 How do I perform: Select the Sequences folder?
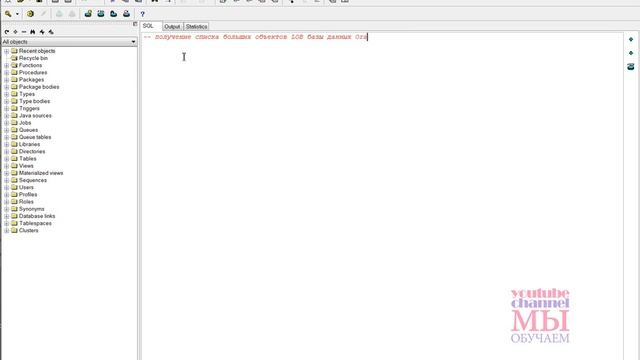pyautogui.click(x=33, y=180)
